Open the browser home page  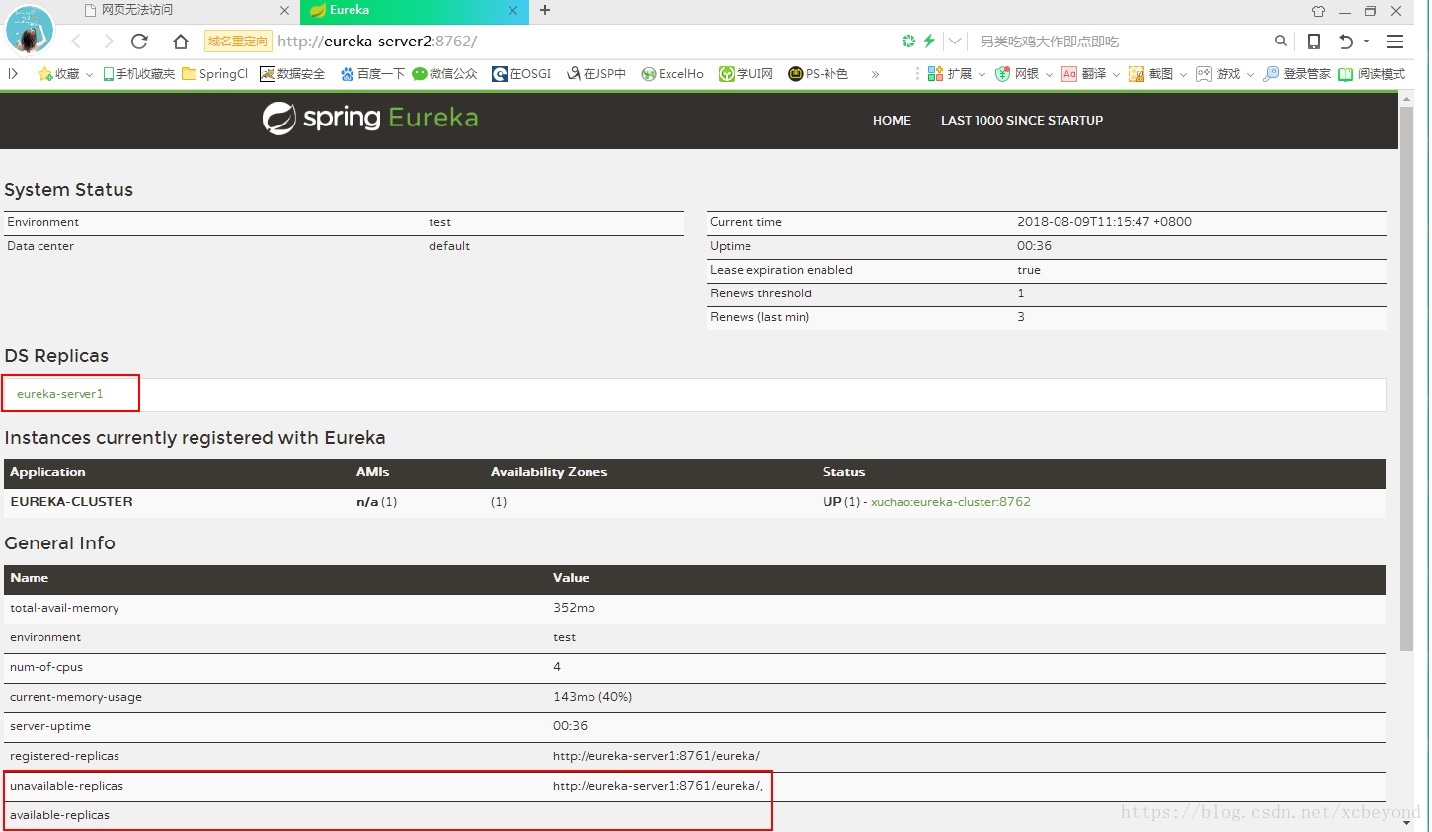[181, 41]
